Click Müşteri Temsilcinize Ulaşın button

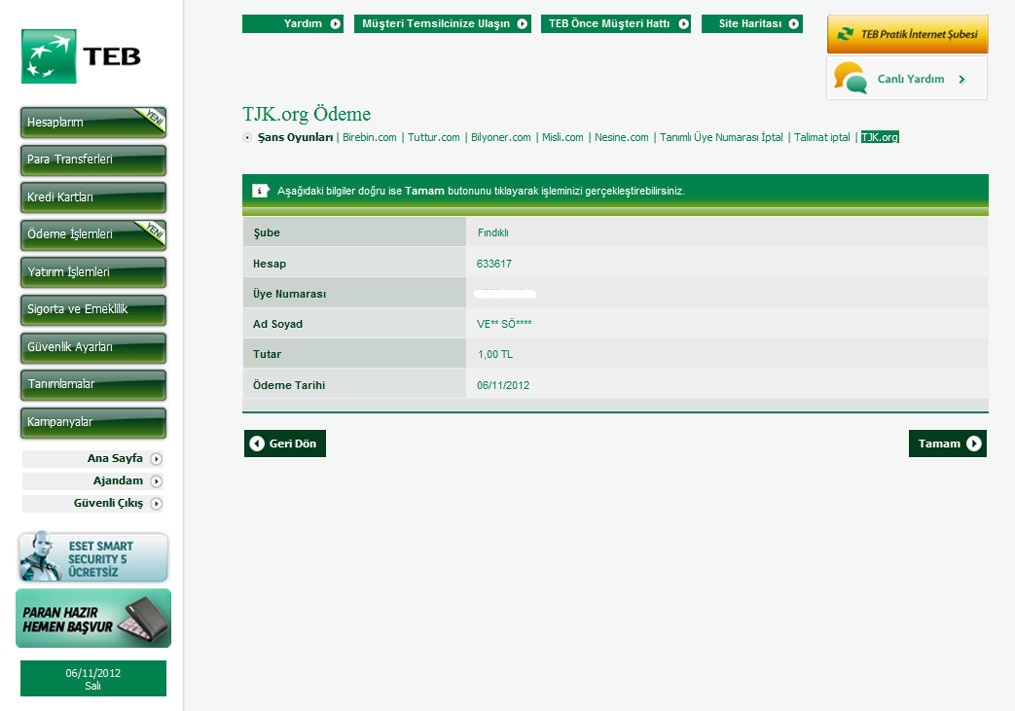coord(443,24)
